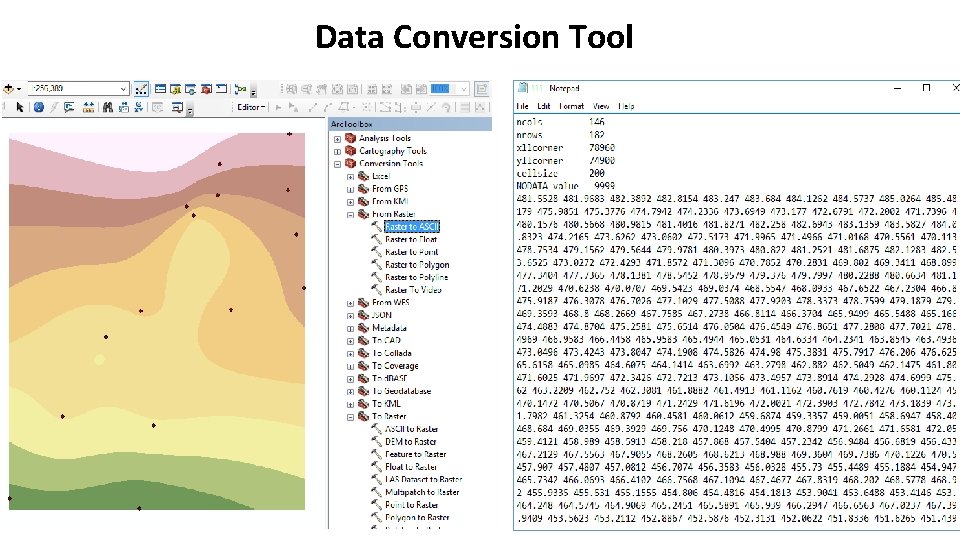
Task: Open the Editor dropdown menu
Action: (x=251, y=107)
